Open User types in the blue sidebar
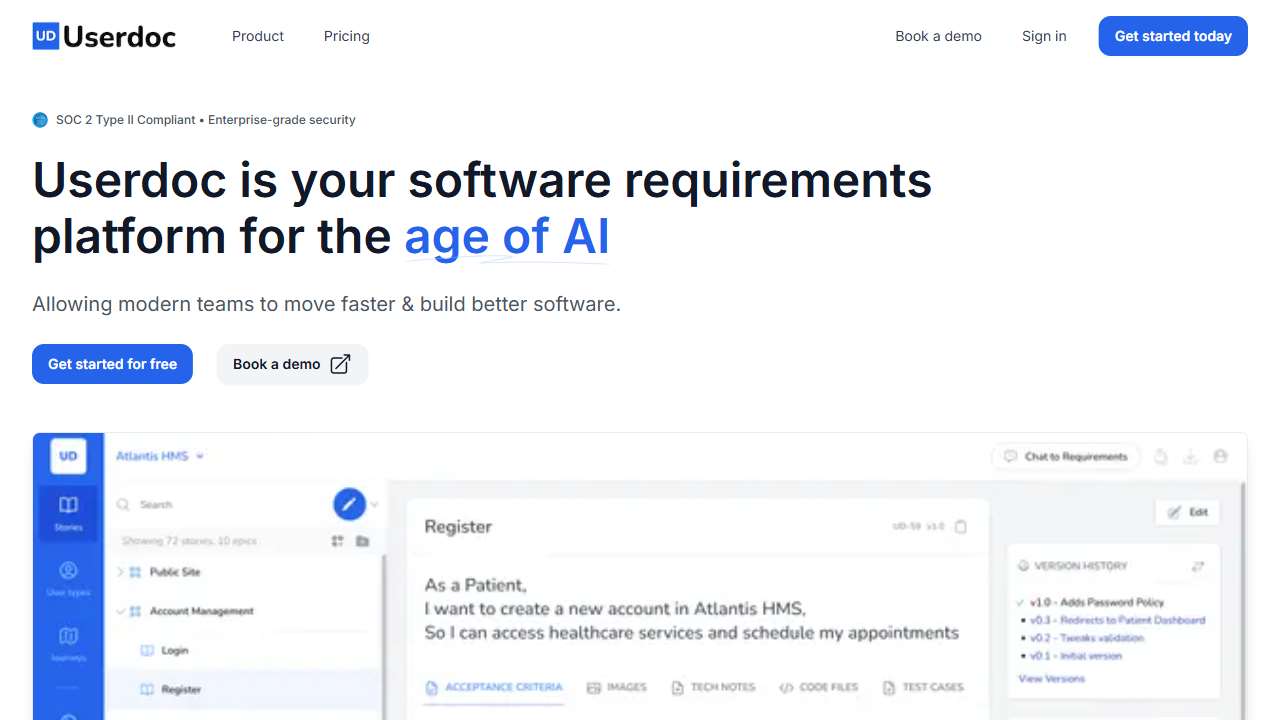Viewport: 1280px width, 720px height. 68,578
